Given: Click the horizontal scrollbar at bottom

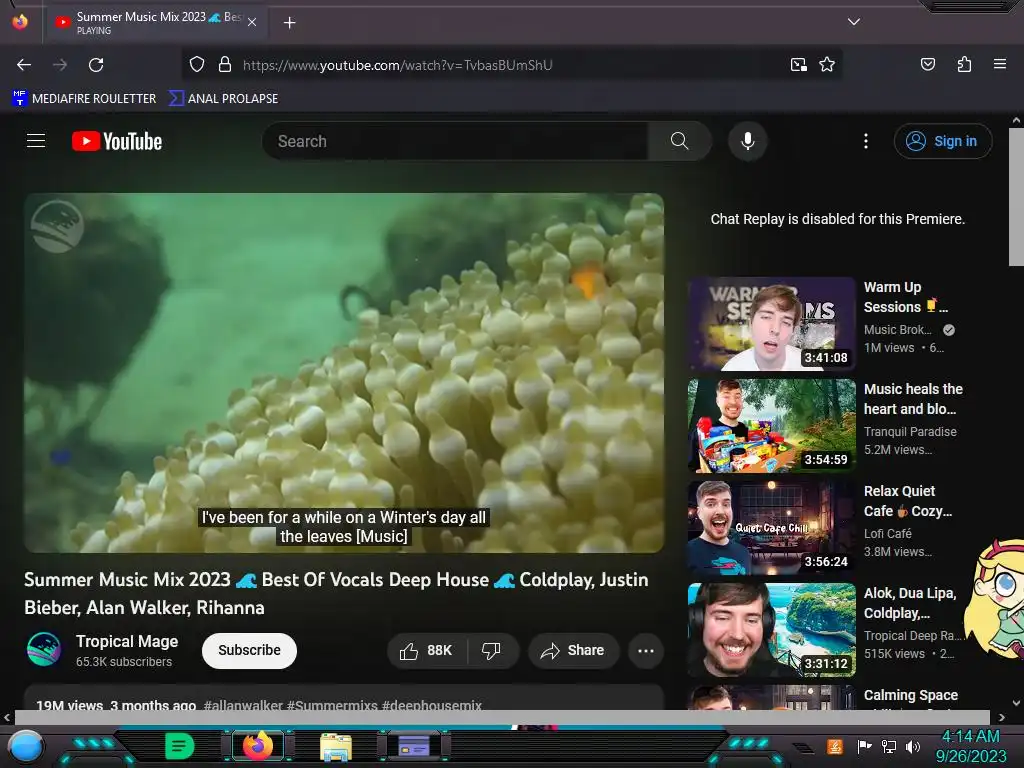Looking at the screenshot, I should pyautogui.click(x=502, y=717).
